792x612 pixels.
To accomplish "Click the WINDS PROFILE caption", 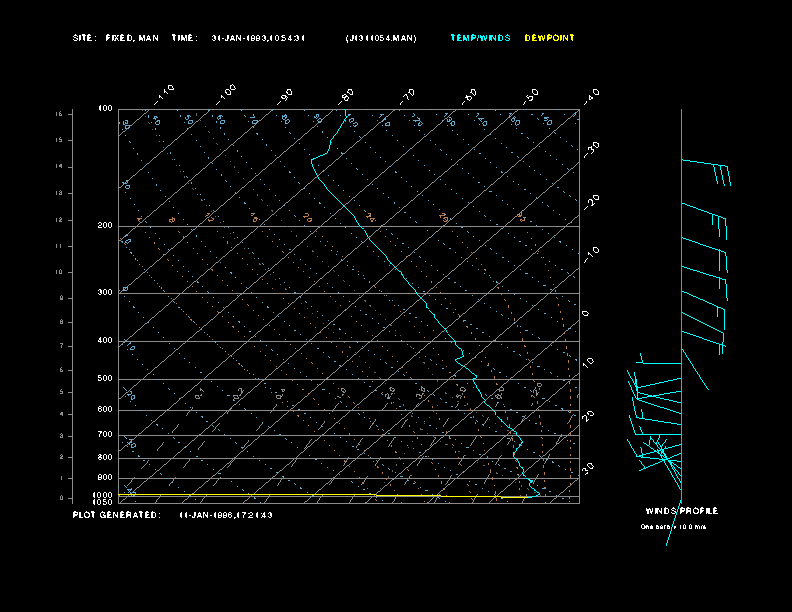I will [681, 511].
